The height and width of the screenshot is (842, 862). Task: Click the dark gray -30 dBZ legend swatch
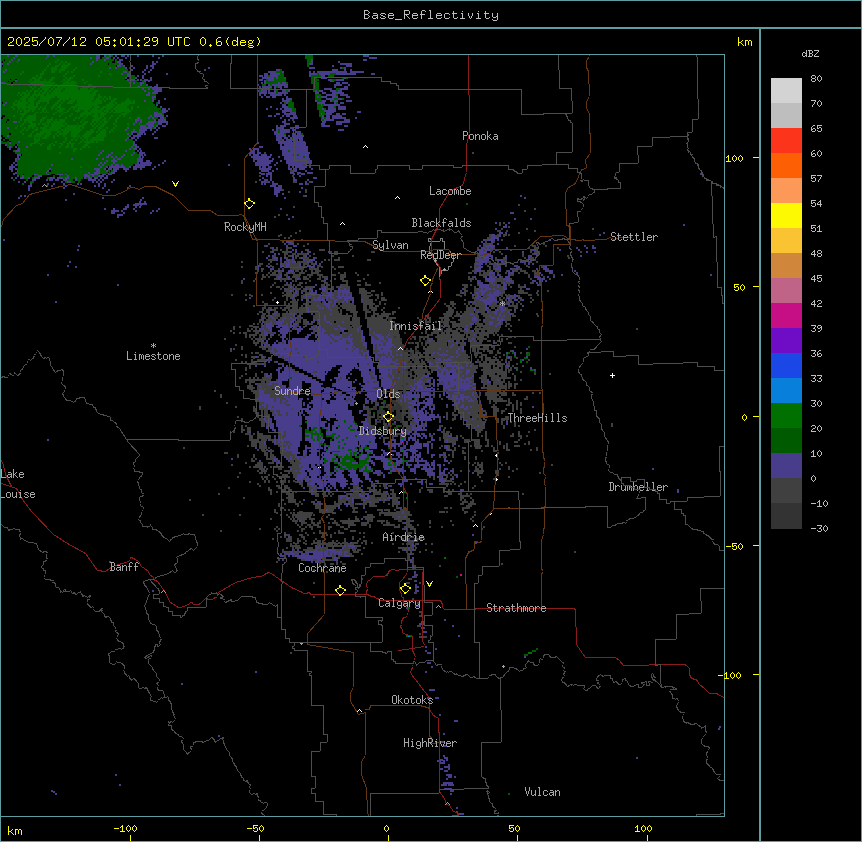[x=786, y=516]
